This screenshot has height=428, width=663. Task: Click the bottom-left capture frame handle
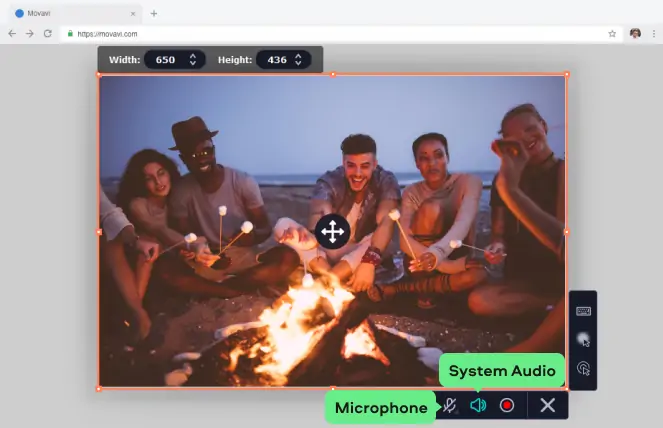[99, 389]
